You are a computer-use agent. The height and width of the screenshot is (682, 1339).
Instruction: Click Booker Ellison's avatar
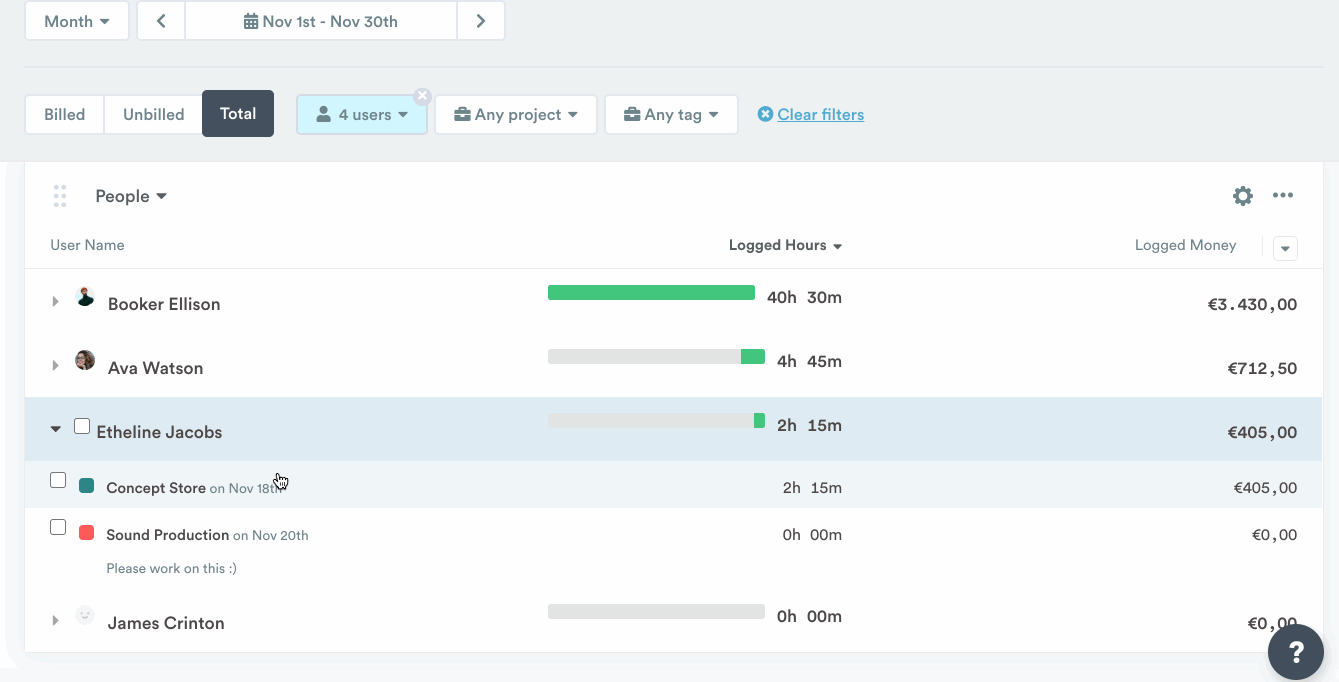point(85,297)
